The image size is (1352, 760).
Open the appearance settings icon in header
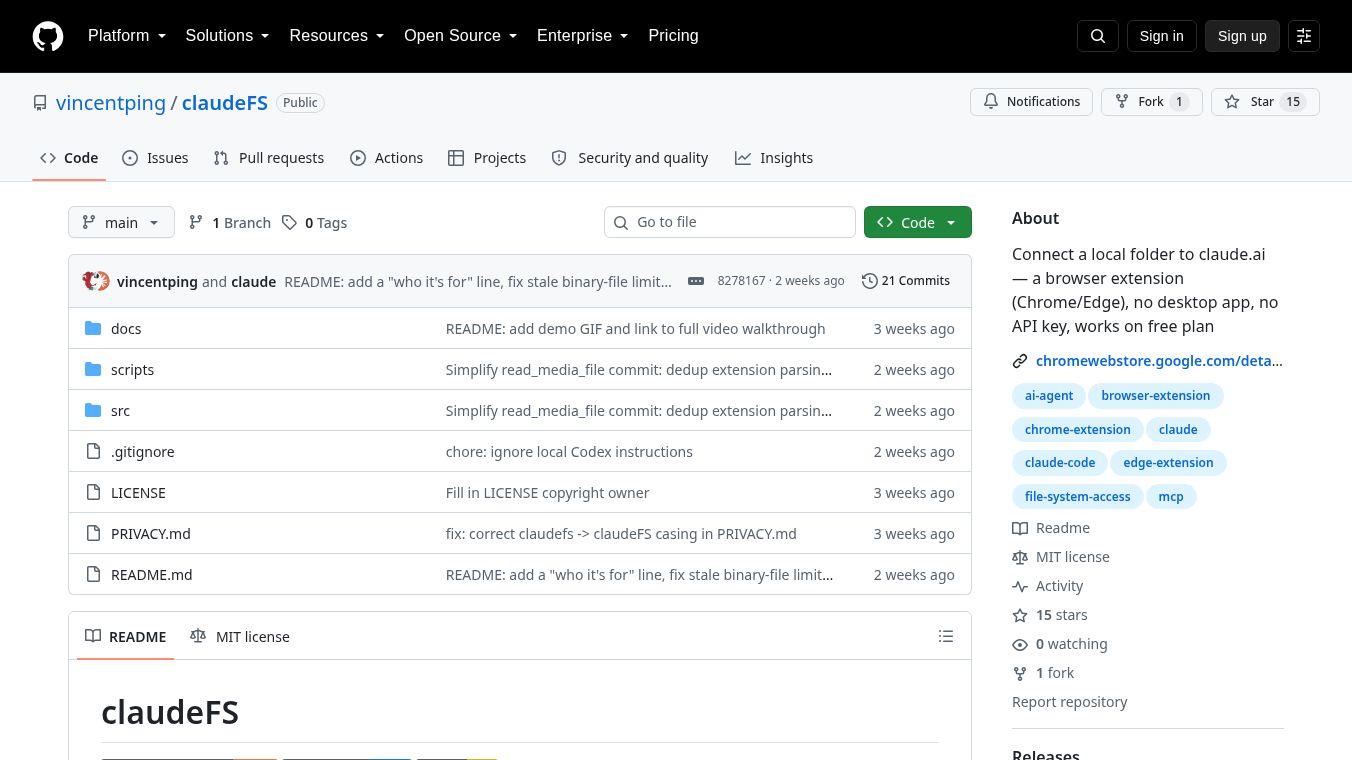tap(1304, 36)
